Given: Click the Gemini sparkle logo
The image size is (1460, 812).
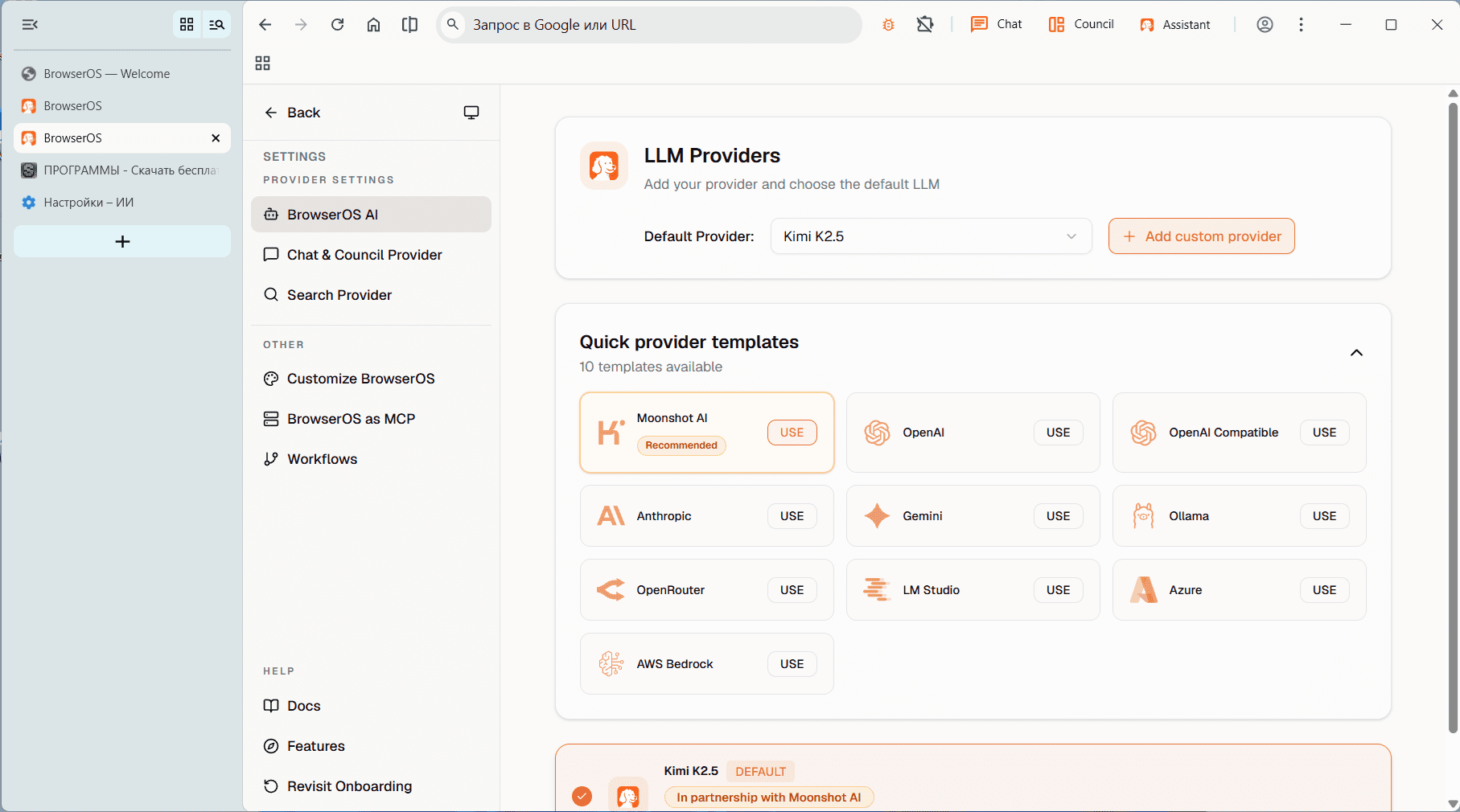Looking at the screenshot, I should click(877, 516).
